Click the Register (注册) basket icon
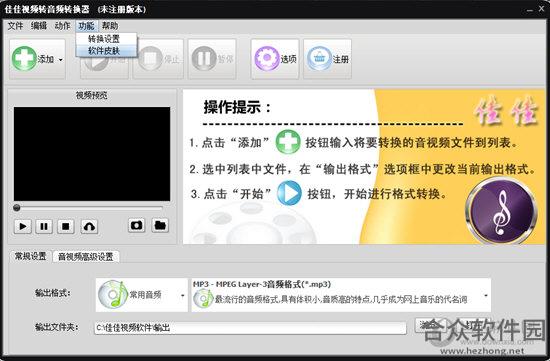This screenshot has height=361, width=550. [x=327, y=59]
